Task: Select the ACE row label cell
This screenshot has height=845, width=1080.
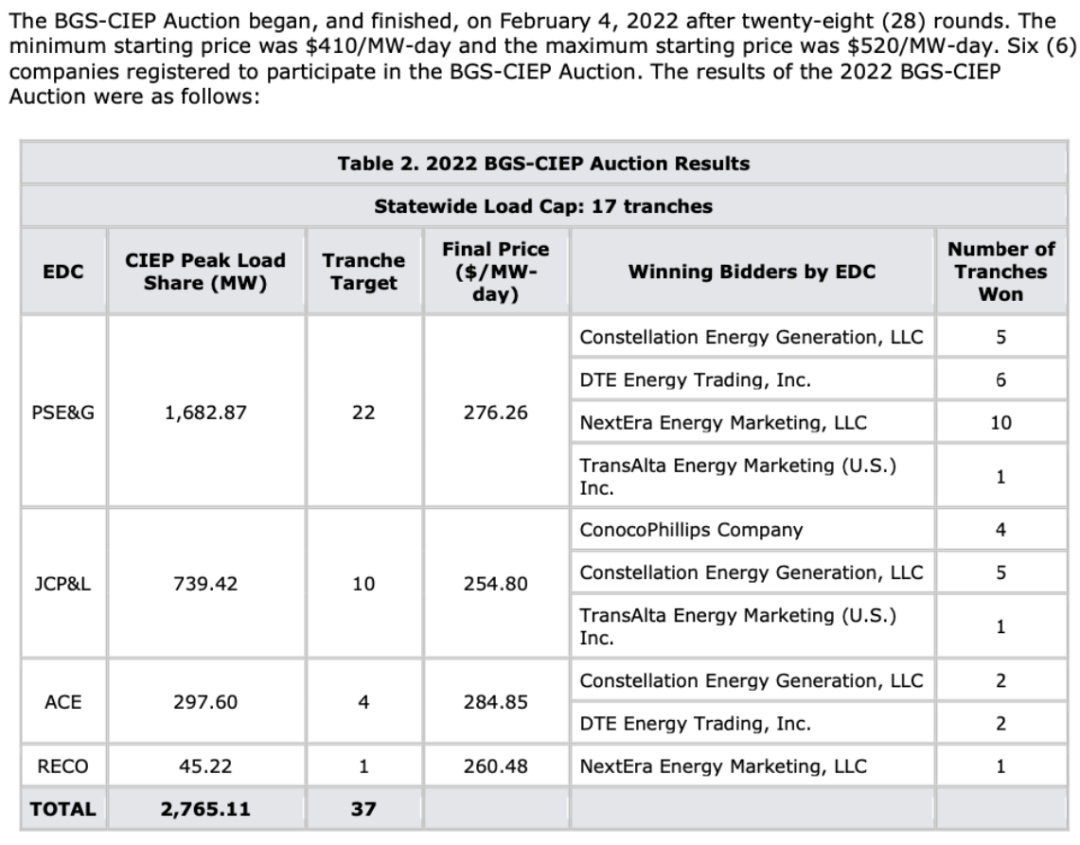Action: coord(64,702)
